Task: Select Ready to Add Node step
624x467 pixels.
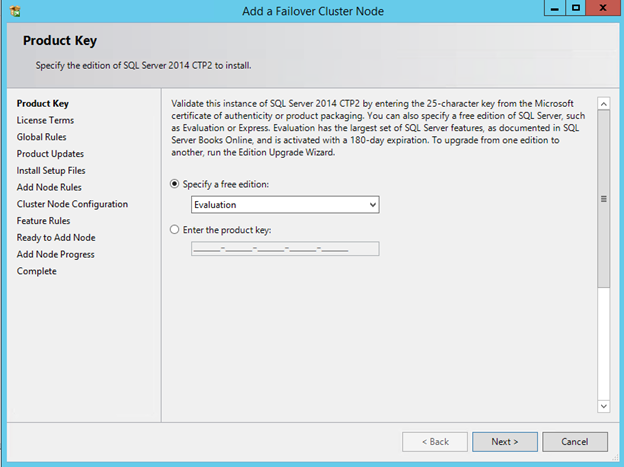Action: pos(56,238)
